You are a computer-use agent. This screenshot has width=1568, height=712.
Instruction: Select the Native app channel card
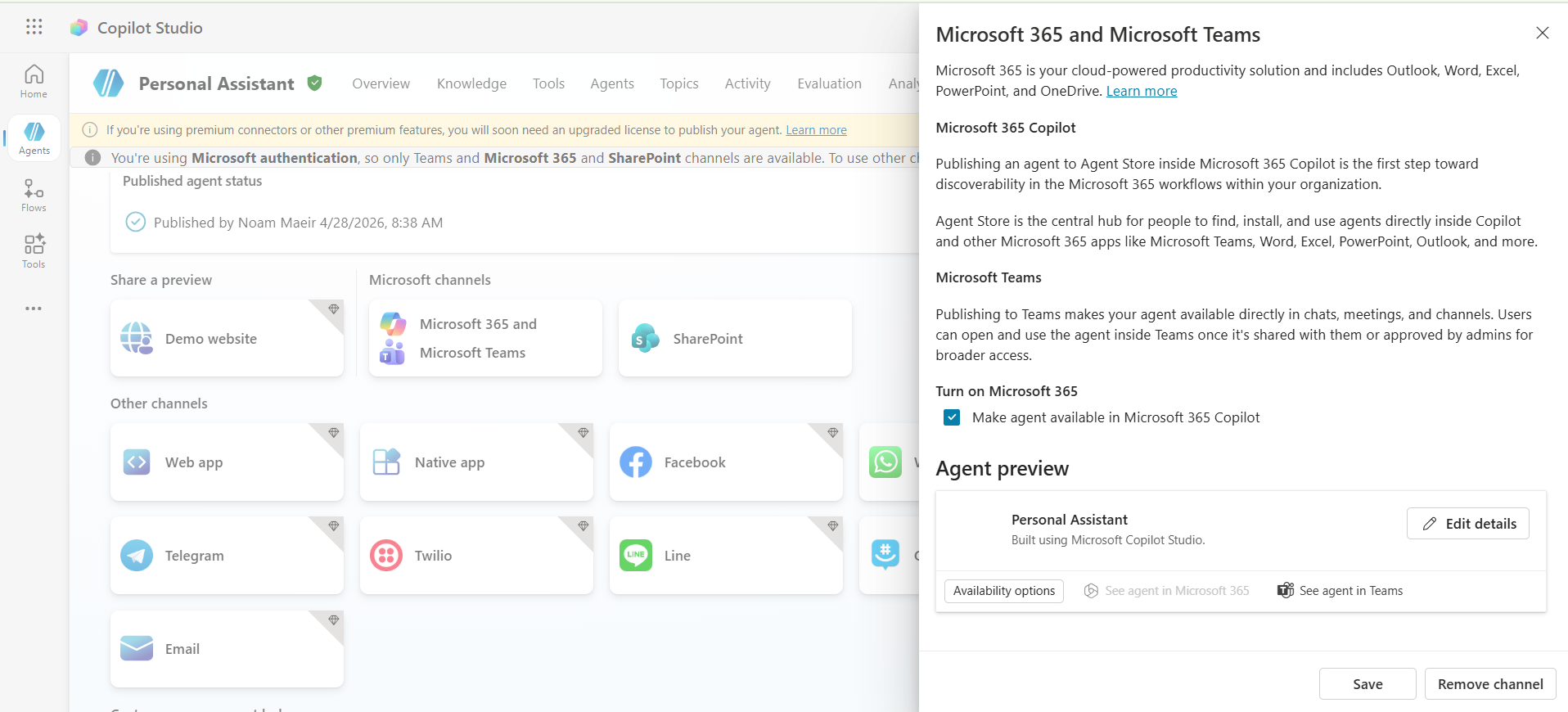pyautogui.click(x=476, y=462)
